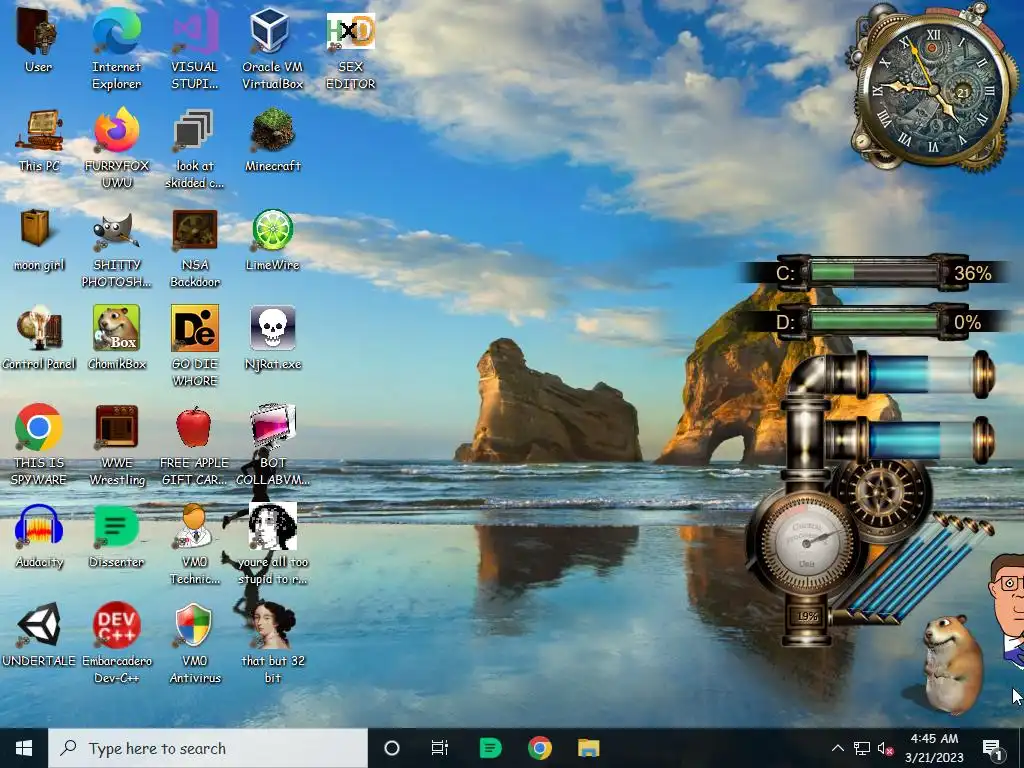Viewport: 1024px width, 768px height.
Task: Open Oracle VM VirtualBox shortcut
Action: (272, 49)
